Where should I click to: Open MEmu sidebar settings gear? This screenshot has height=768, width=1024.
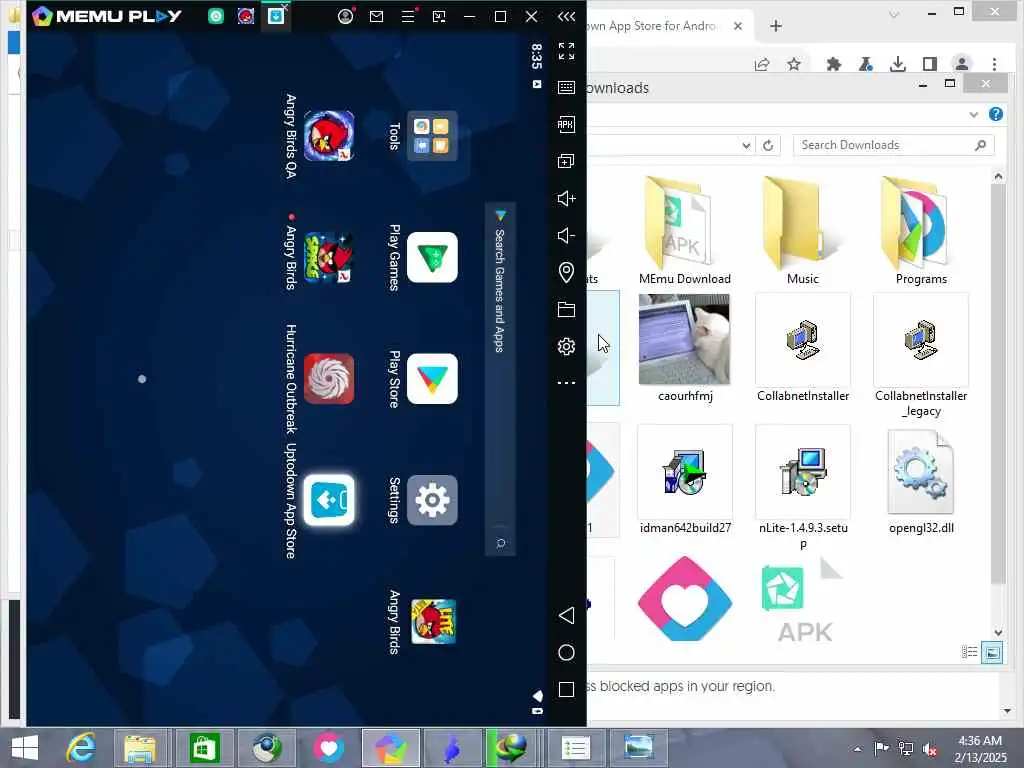(x=566, y=346)
